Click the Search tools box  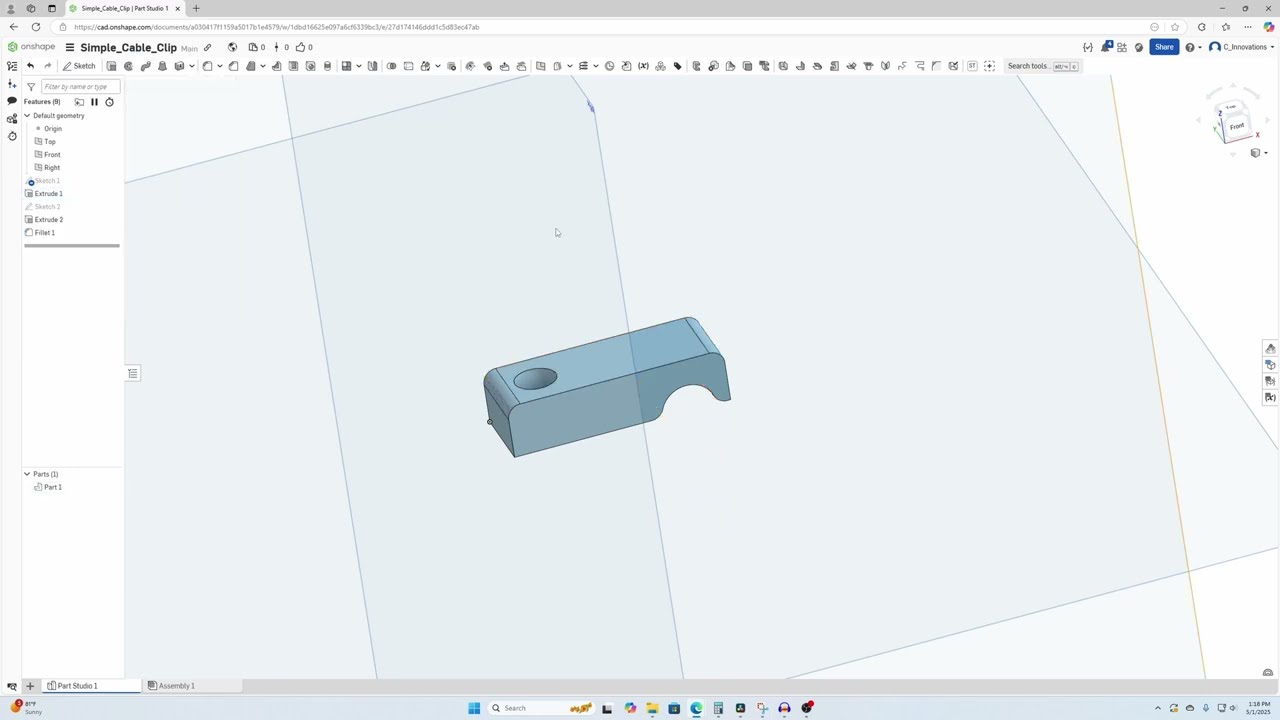coord(1042,66)
